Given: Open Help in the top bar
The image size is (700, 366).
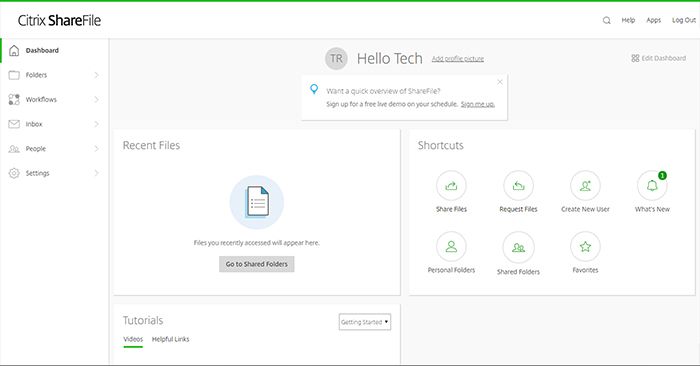Looking at the screenshot, I should (x=628, y=20).
